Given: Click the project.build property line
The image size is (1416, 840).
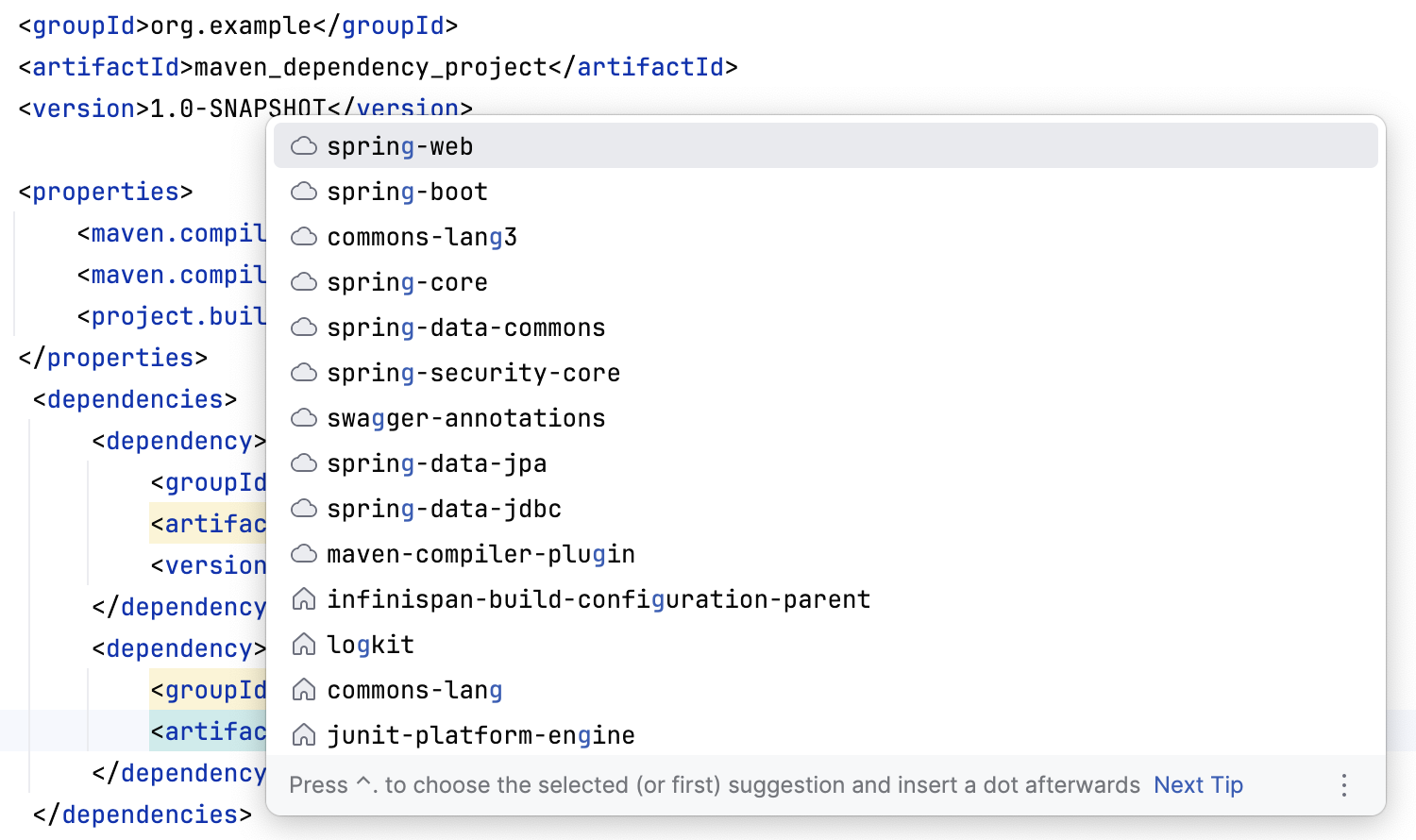Looking at the screenshot, I should coord(172,316).
